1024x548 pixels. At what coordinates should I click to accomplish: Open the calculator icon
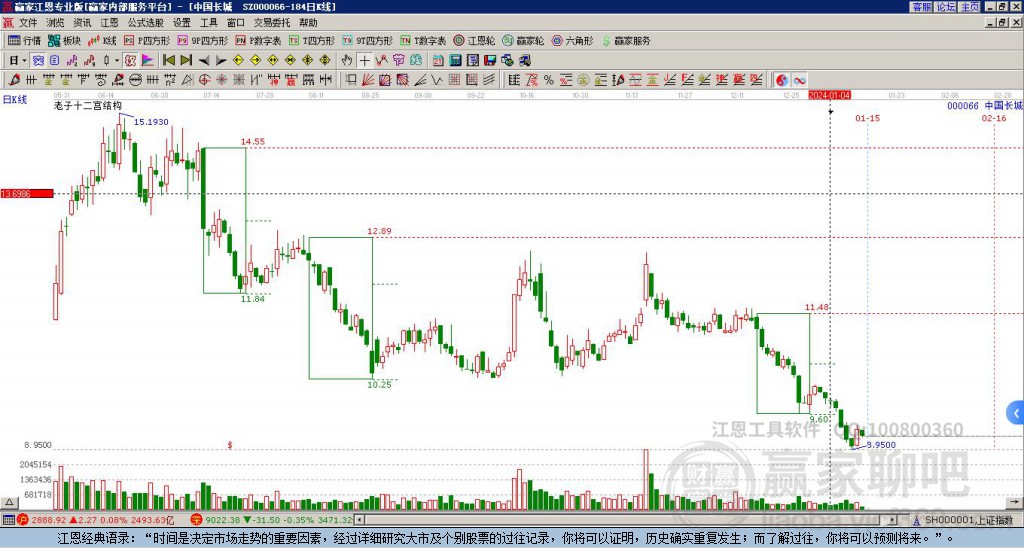click(x=455, y=60)
